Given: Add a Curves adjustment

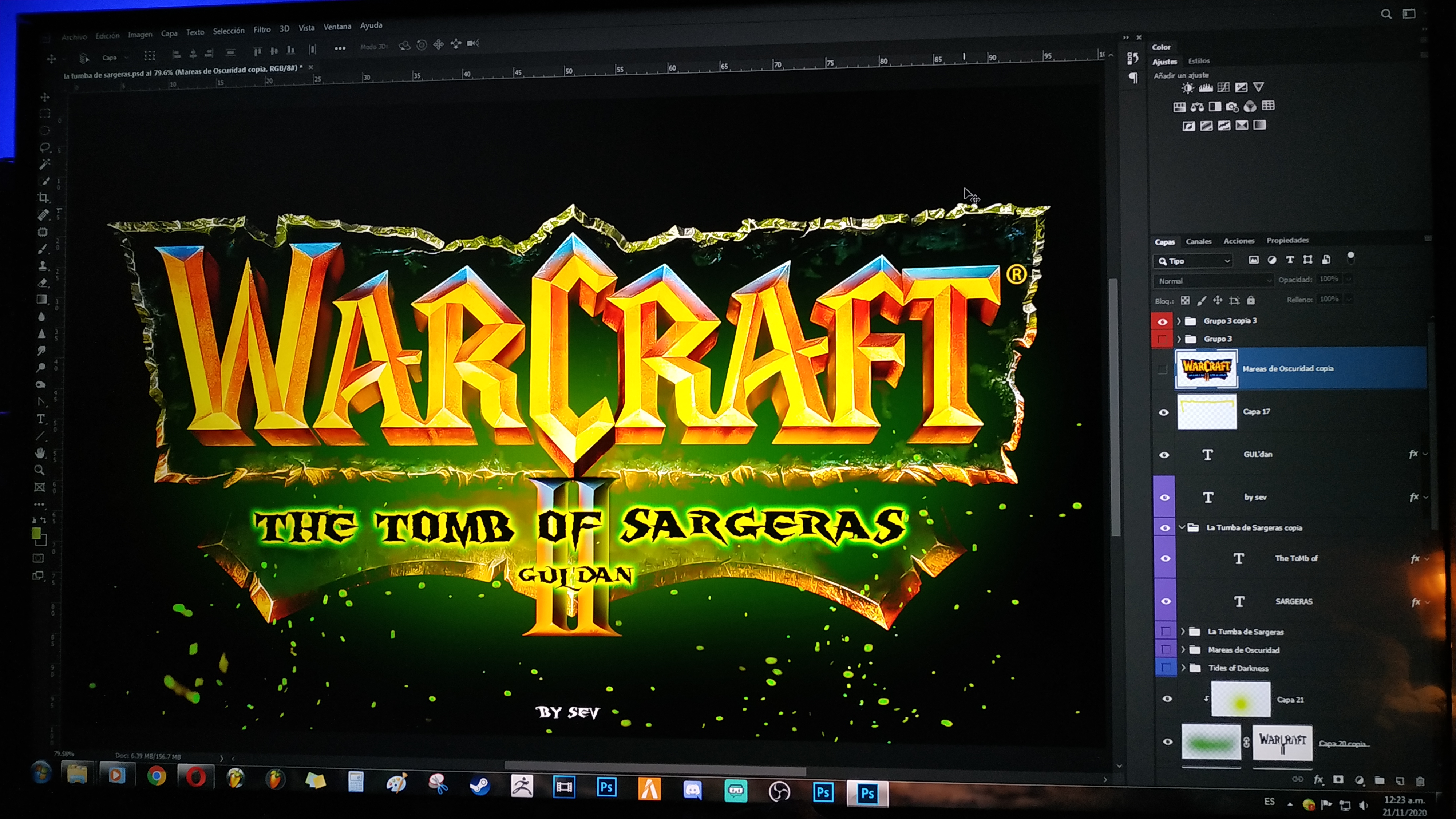Looking at the screenshot, I should pyautogui.click(x=1224, y=88).
